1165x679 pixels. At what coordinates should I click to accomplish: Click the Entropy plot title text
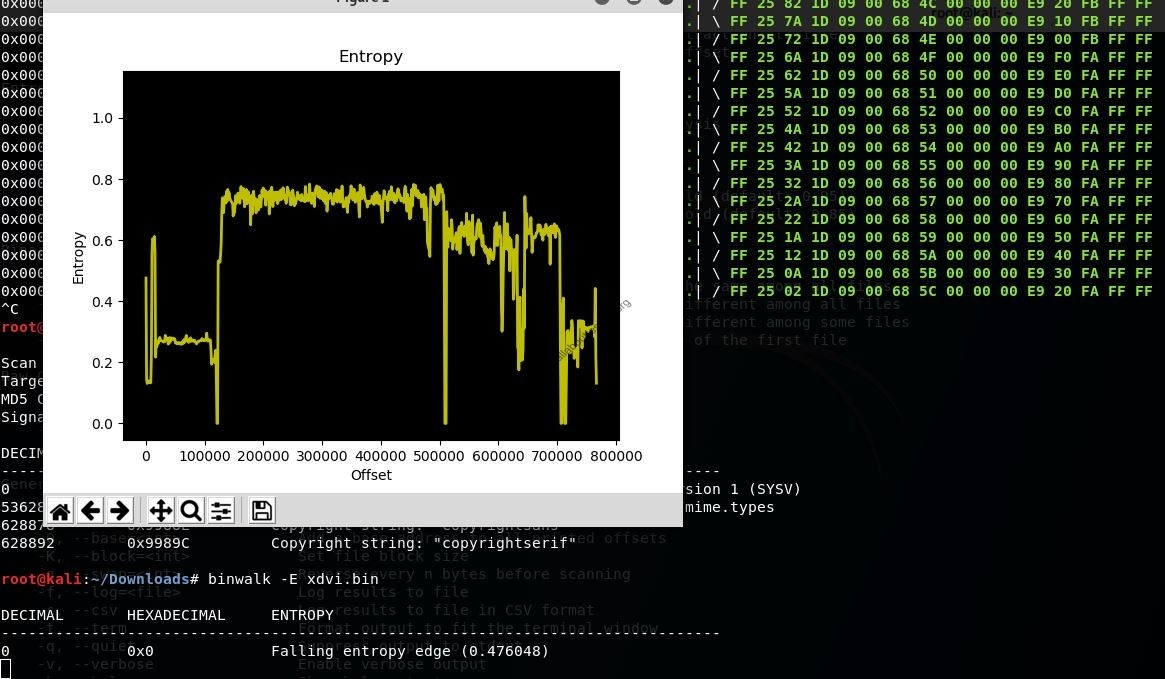(370, 56)
